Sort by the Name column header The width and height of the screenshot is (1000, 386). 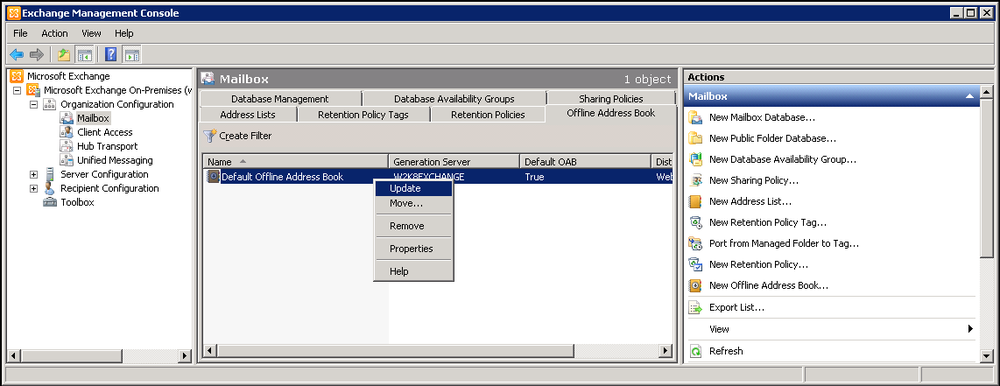click(296, 162)
